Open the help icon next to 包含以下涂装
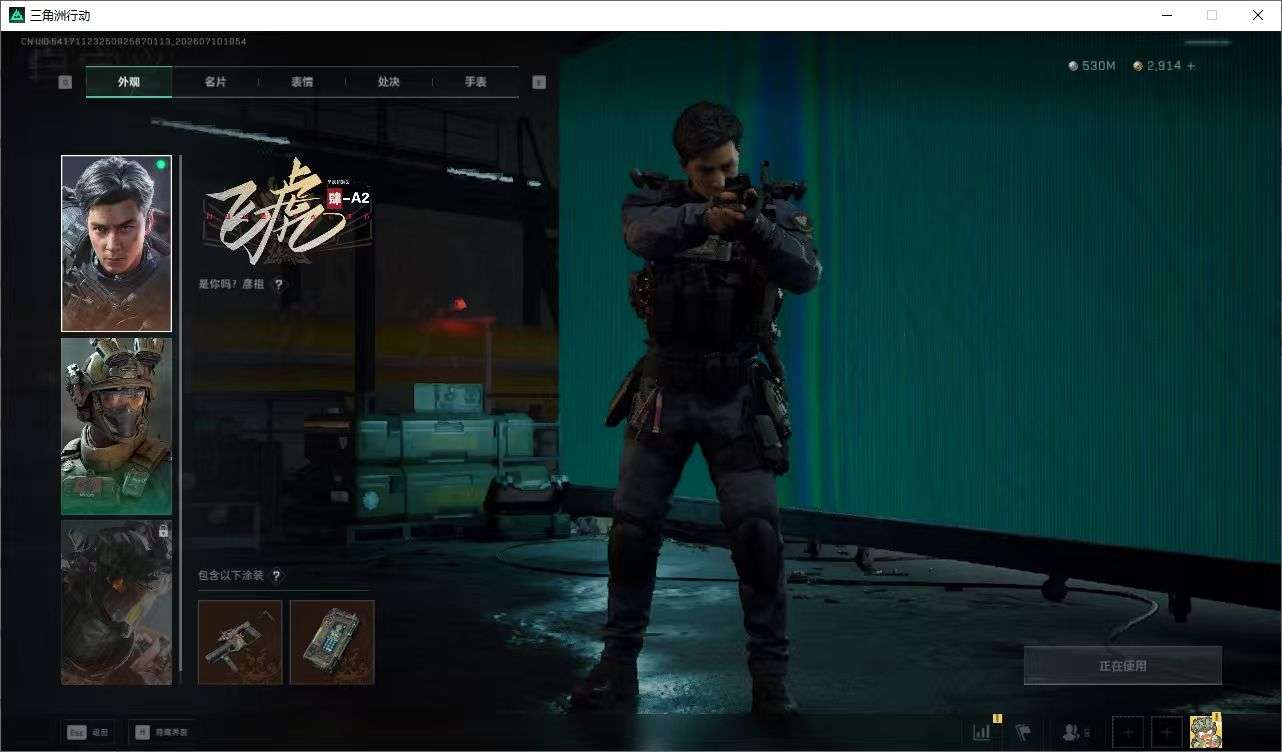This screenshot has width=1282, height=752. [277, 575]
